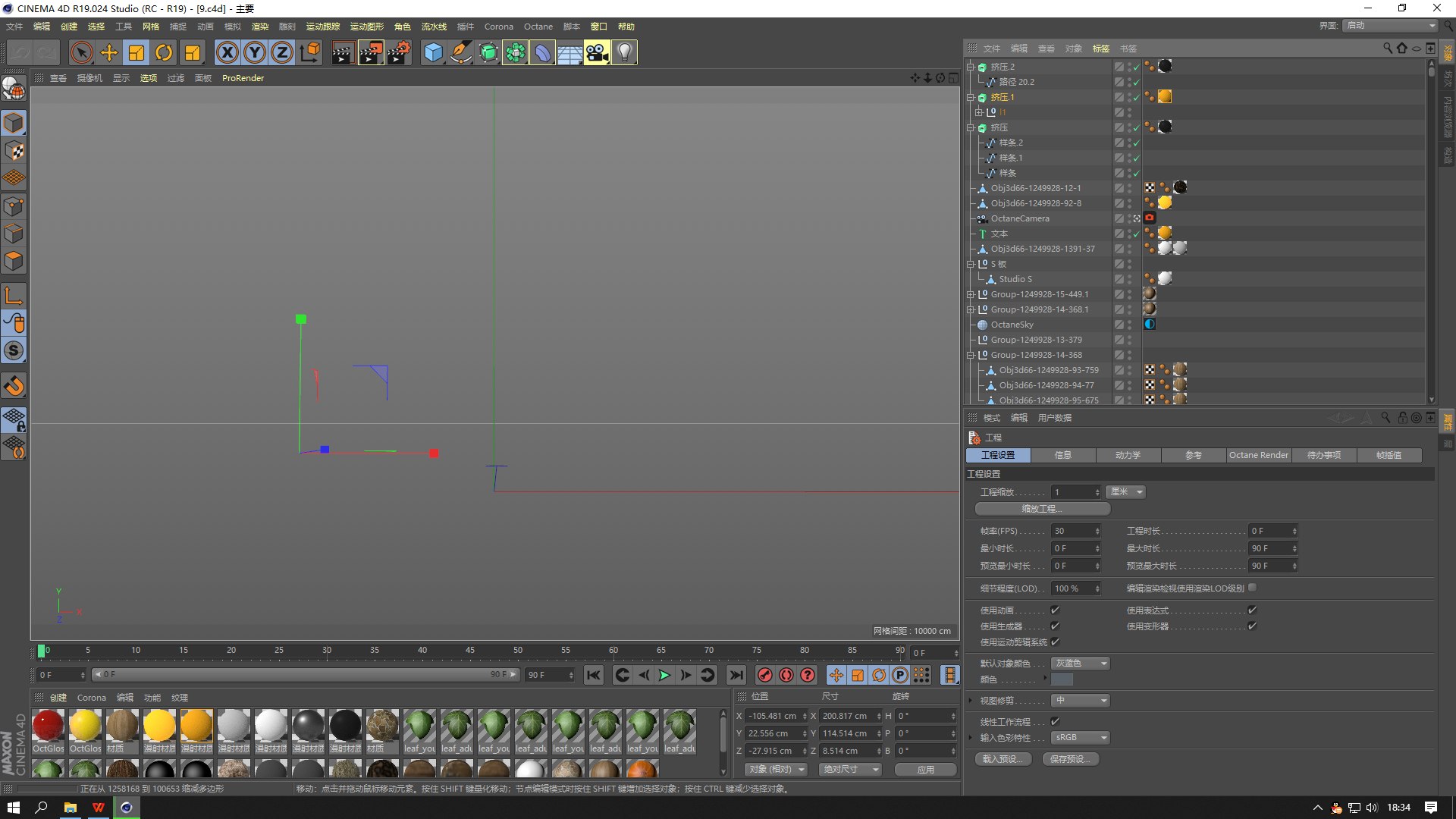Switch to the Octane Render tab
The width and height of the screenshot is (1456, 819).
coord(1259,455)
